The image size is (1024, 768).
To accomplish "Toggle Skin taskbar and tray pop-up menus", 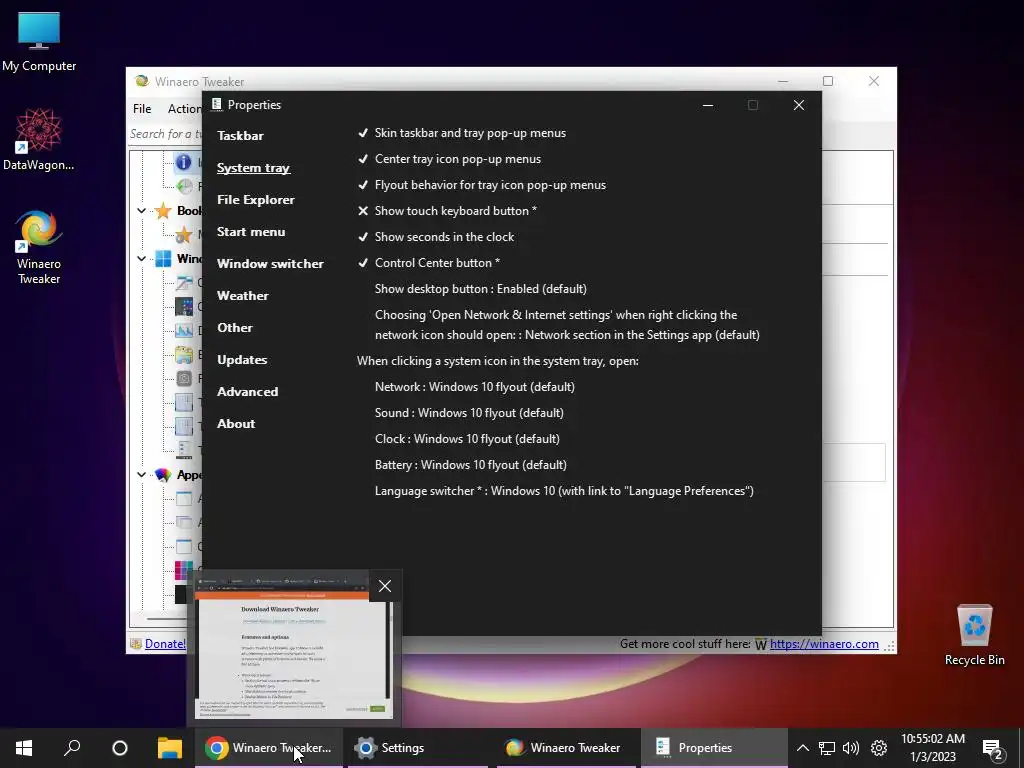I will [462, 133].
